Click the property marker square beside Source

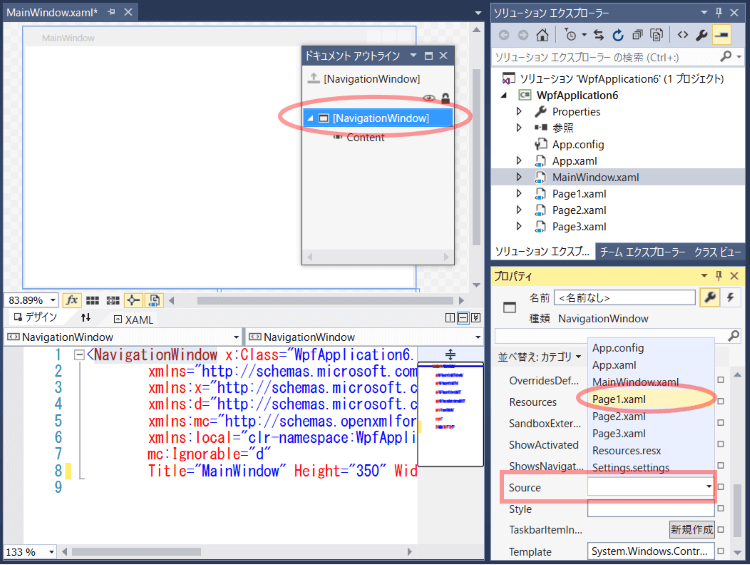coord(721,487)
